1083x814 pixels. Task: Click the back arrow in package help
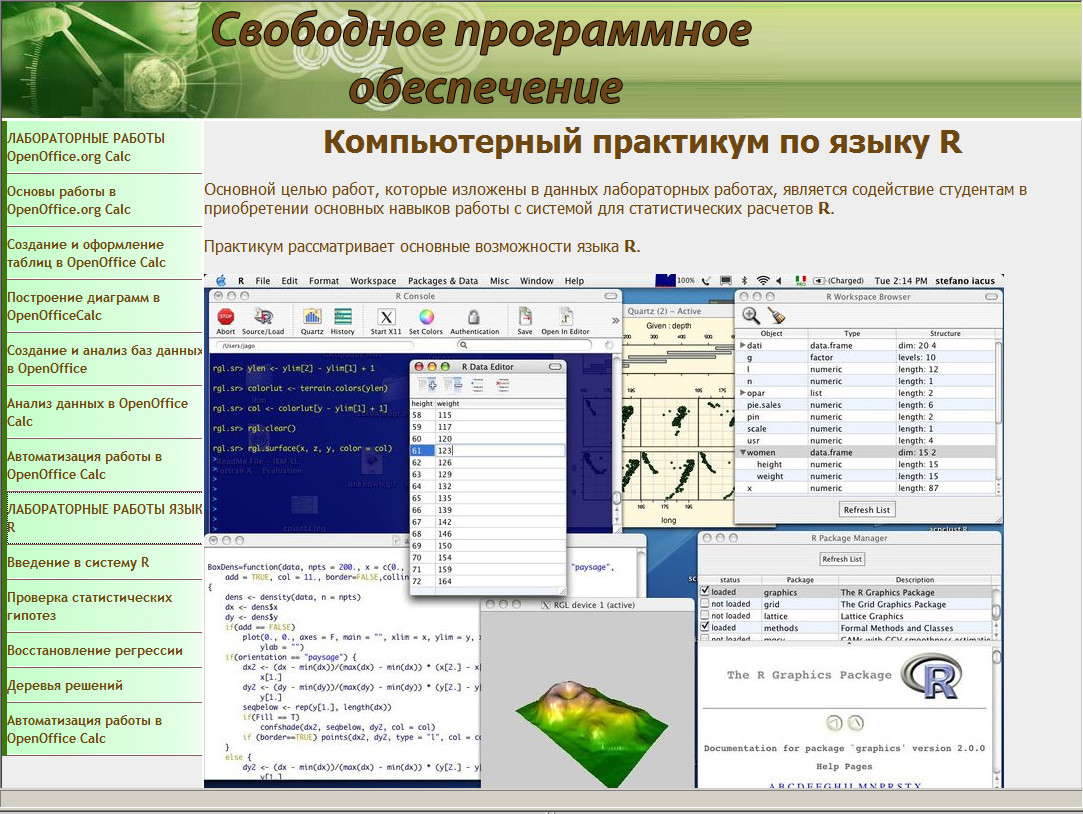click(x=834, y=723)
